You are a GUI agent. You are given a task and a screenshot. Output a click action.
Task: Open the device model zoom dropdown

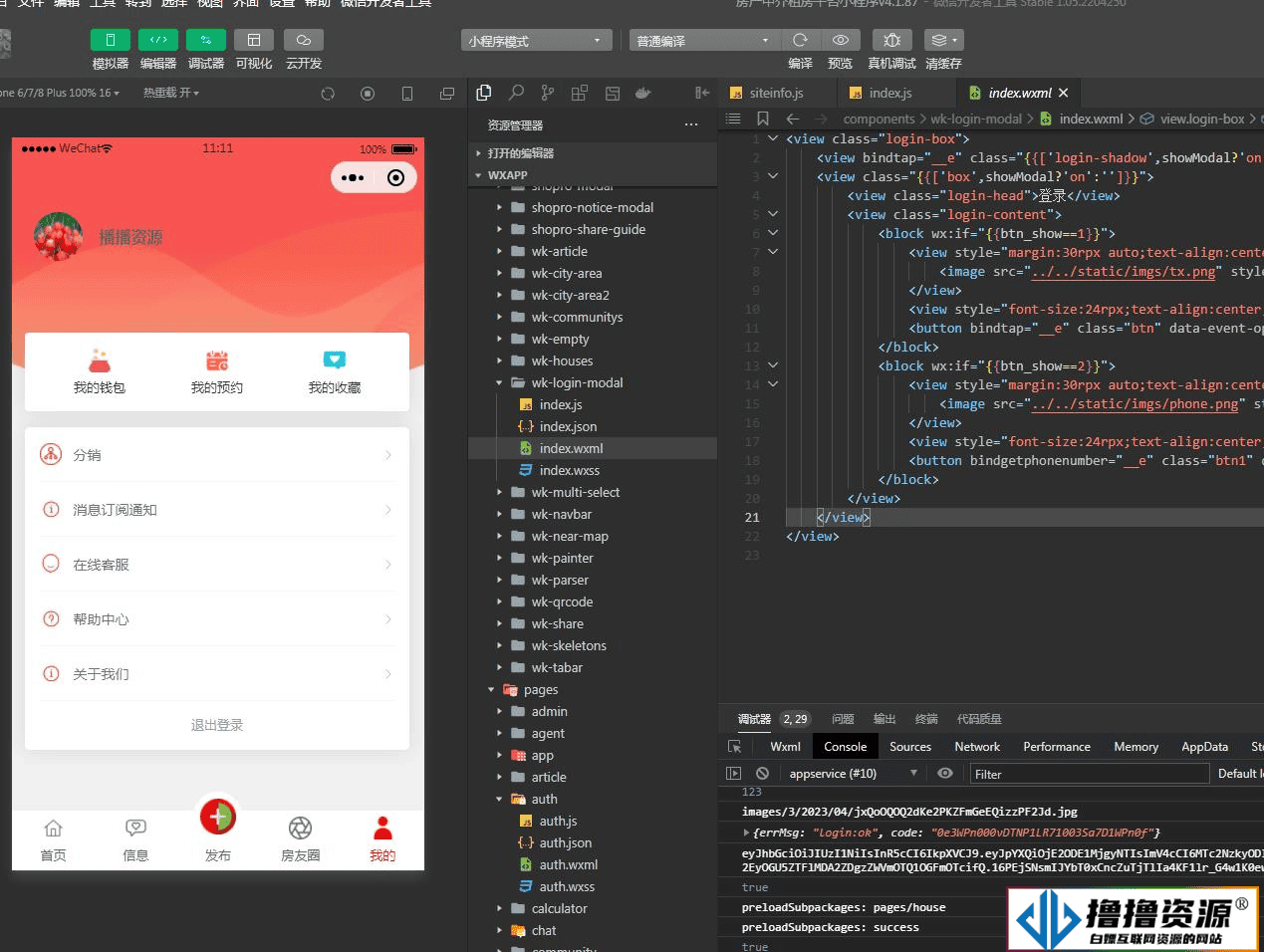point(60,93)
